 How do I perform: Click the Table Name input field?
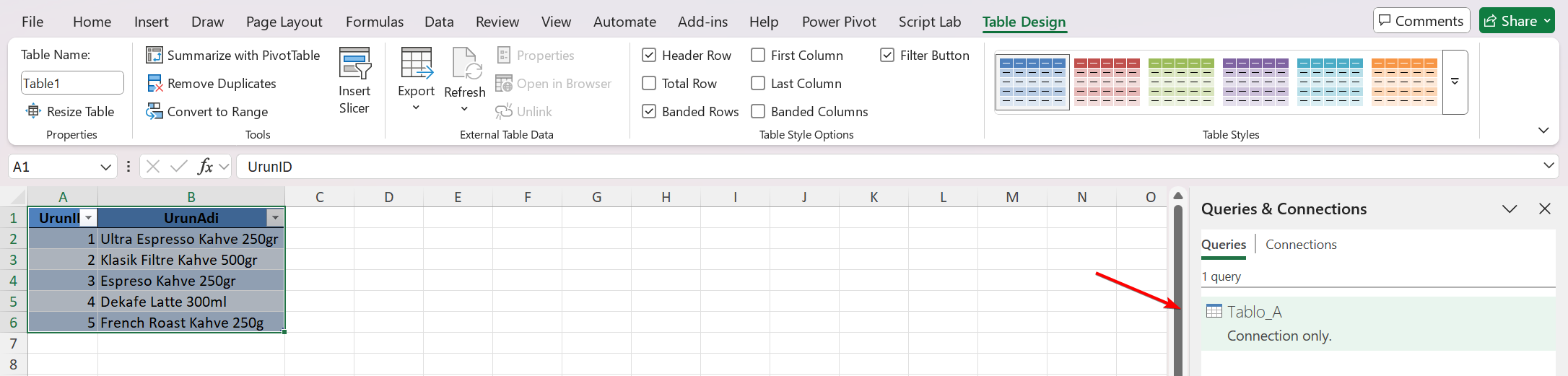(72, 83)
